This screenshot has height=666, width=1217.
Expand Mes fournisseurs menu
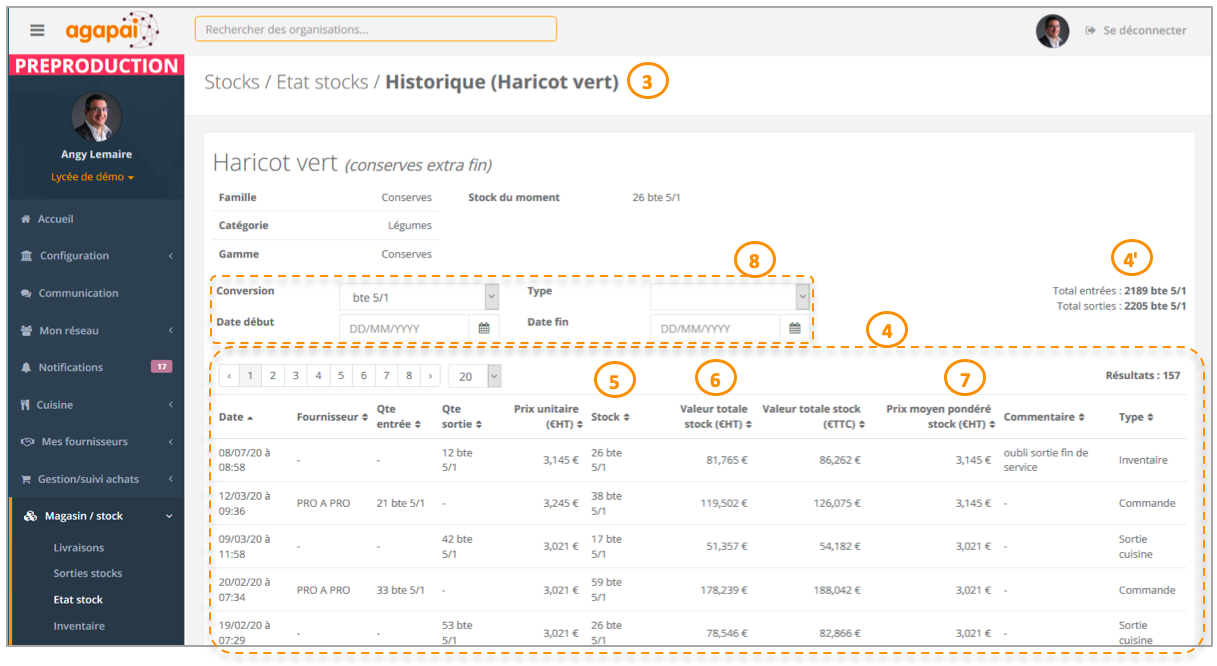click(96, 442)
